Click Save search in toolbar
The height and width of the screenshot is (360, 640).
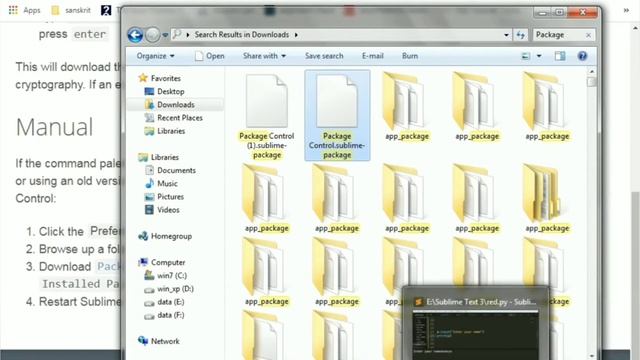coord(324,56)
